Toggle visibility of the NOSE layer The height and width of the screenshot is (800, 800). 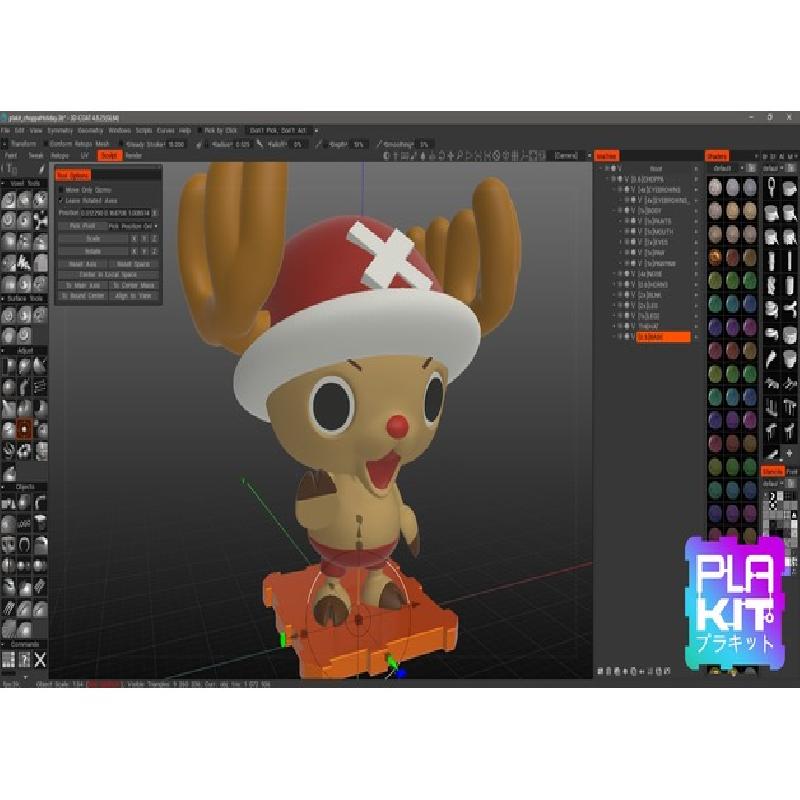[627, 274]
